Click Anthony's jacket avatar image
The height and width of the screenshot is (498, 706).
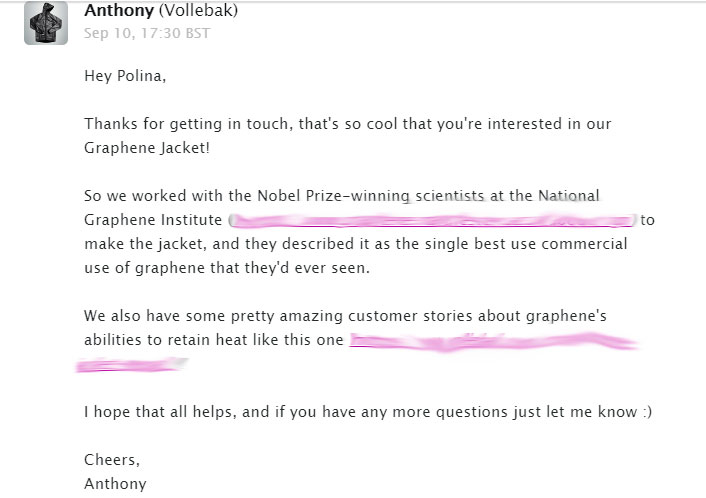point(46,23)
